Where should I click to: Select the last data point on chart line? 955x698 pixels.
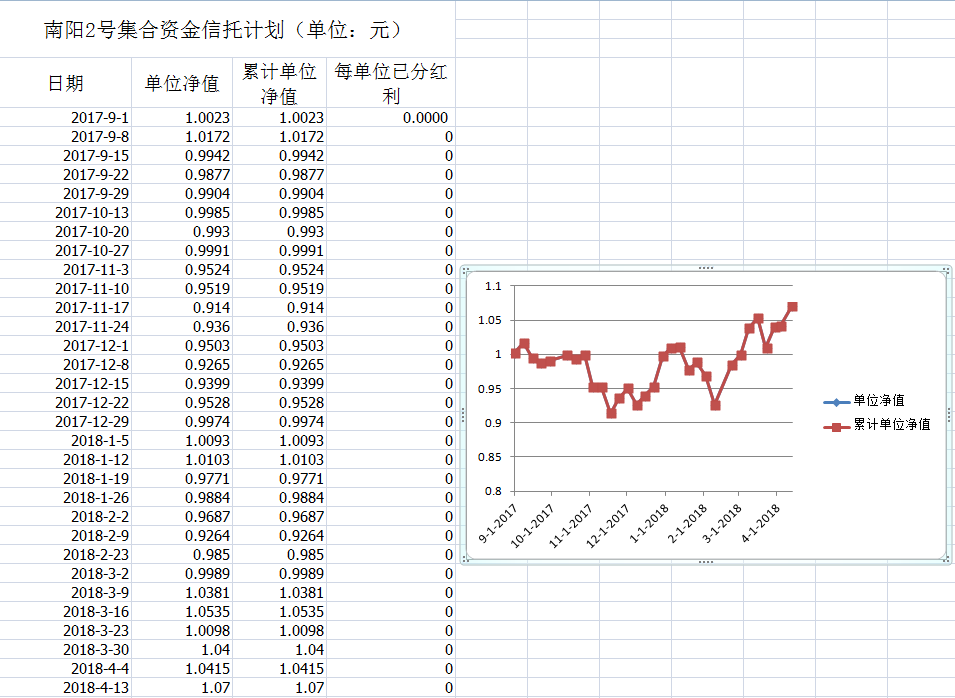792,307
